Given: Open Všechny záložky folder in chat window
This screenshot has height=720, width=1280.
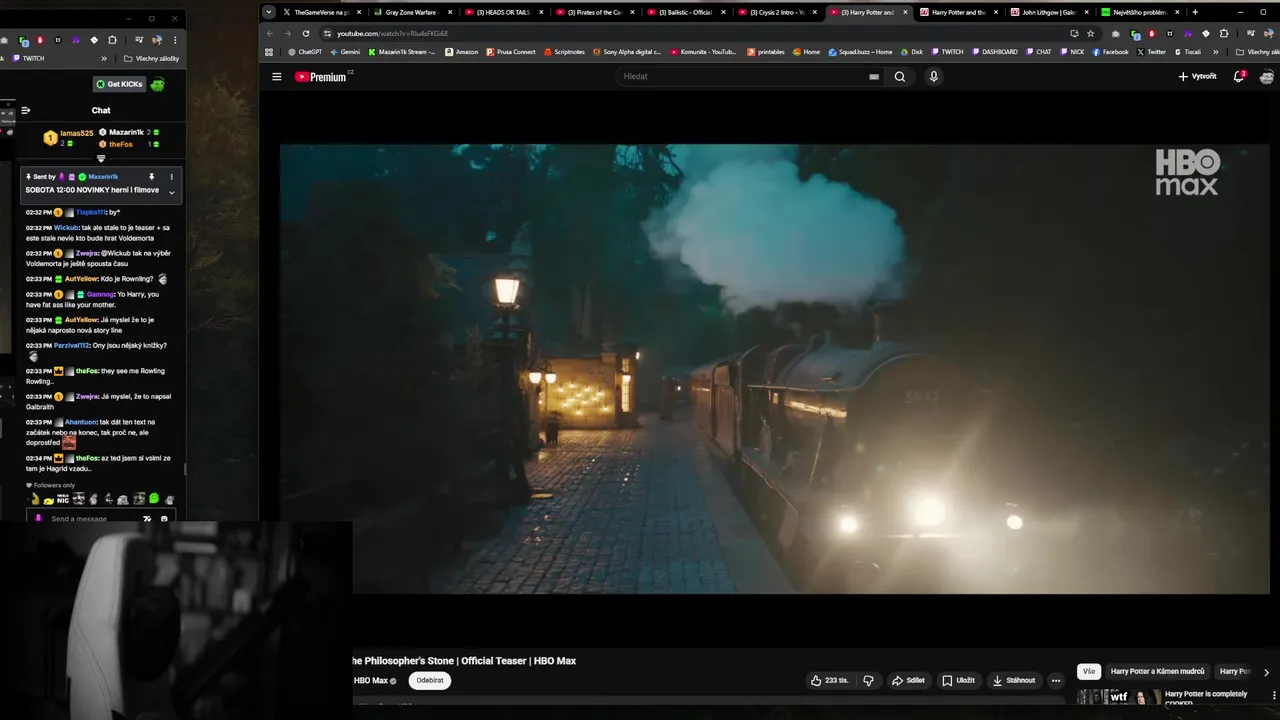Looking at the screenshot, I should 150,58.
